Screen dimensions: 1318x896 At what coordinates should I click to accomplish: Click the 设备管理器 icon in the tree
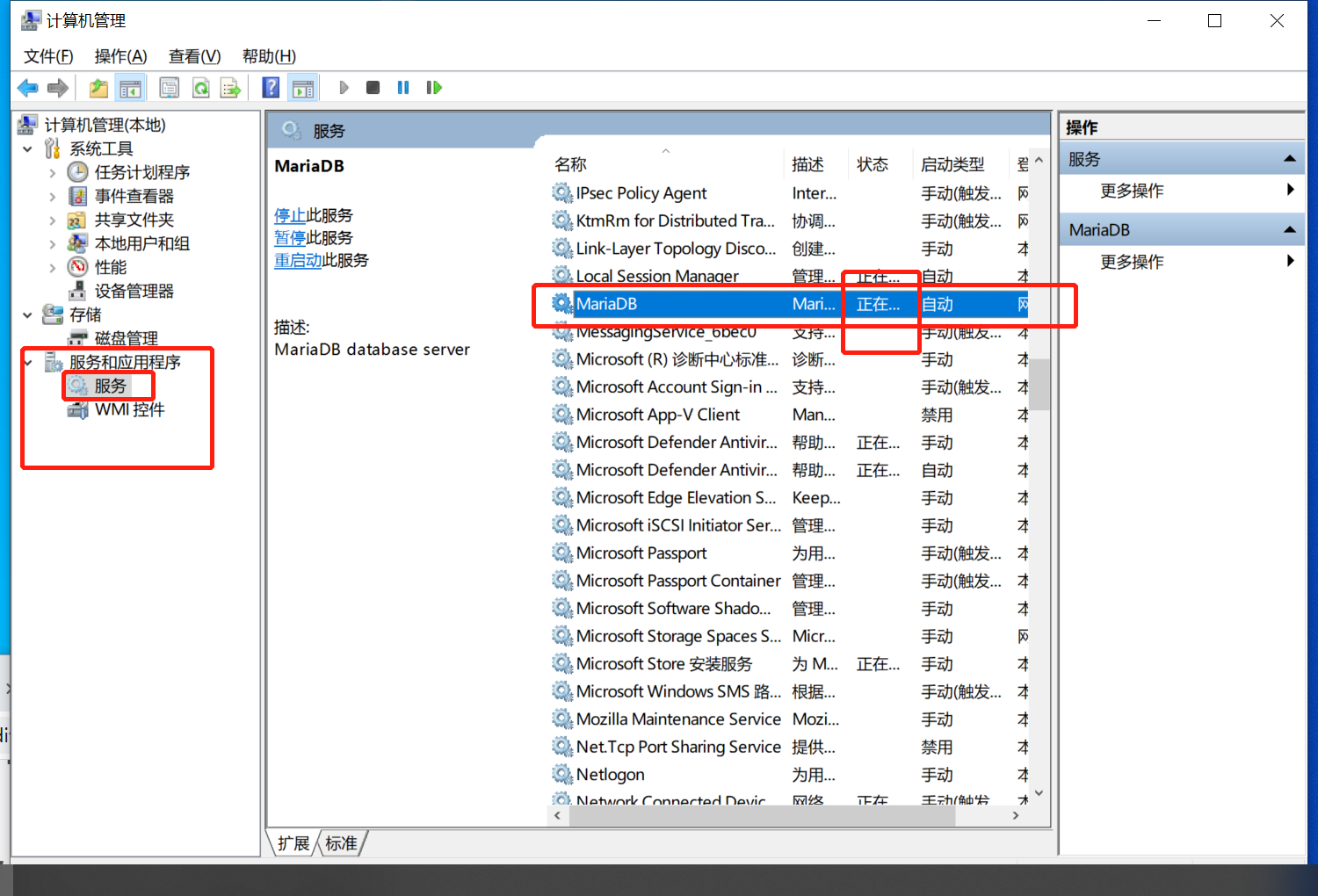(78, 291)
